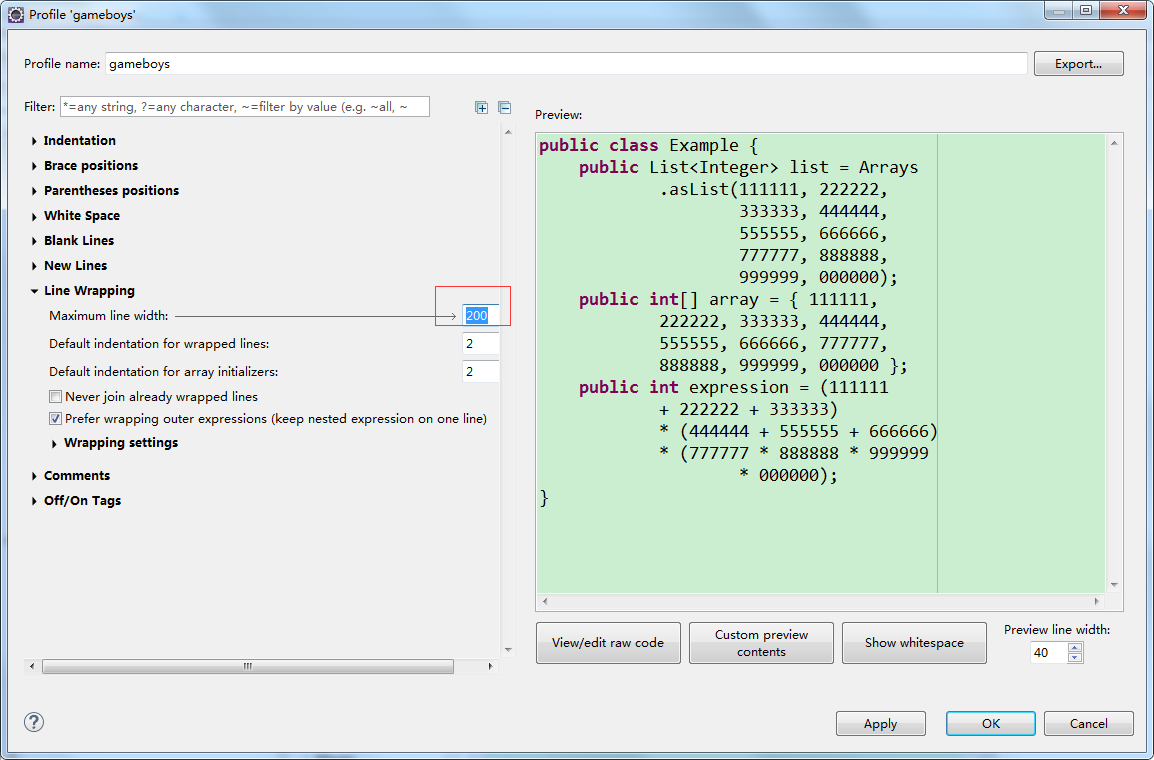Expand the White Space section

(34, 216)
